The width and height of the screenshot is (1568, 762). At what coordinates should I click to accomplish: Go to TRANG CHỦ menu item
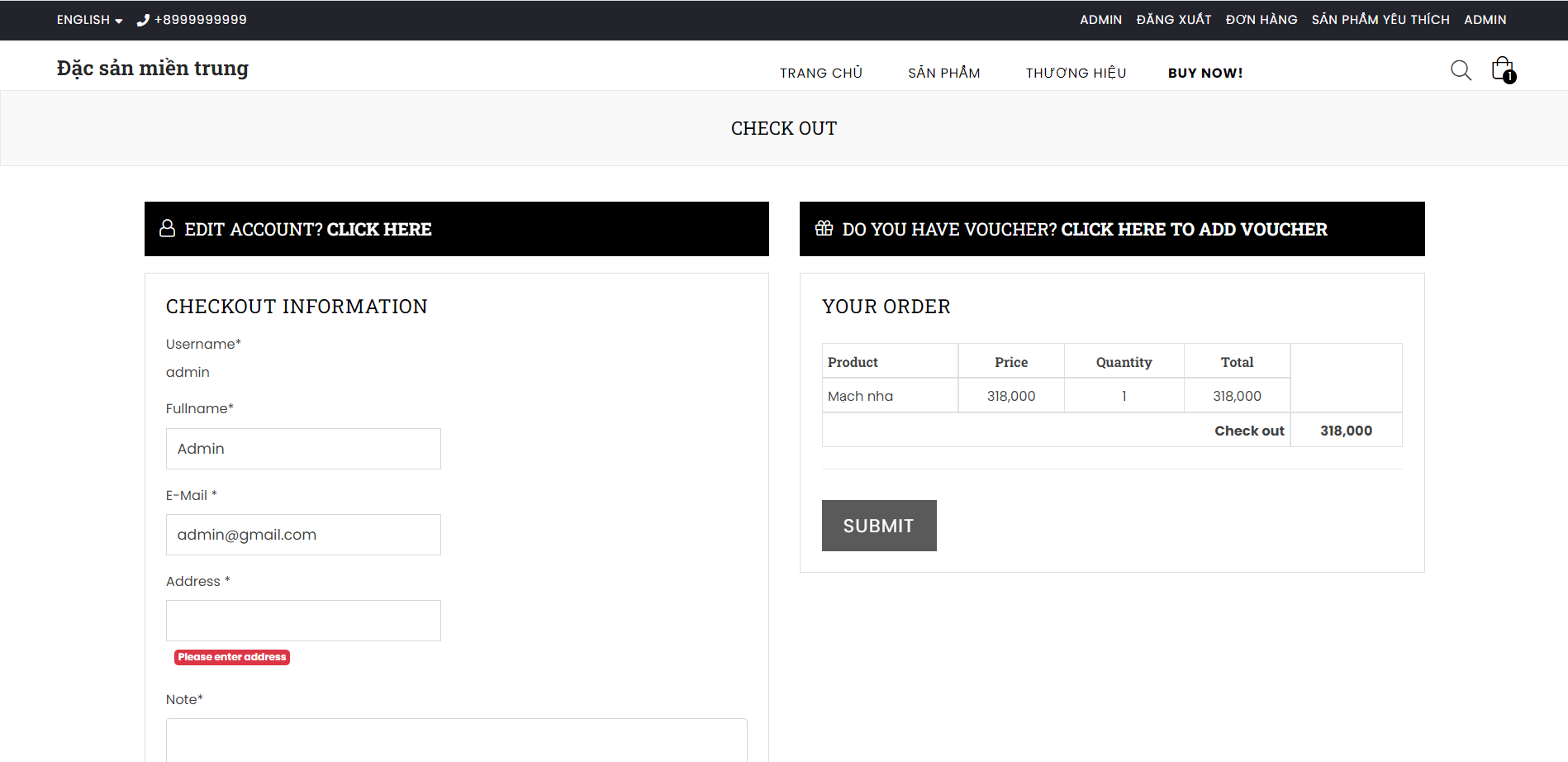[x=821, y=73]
